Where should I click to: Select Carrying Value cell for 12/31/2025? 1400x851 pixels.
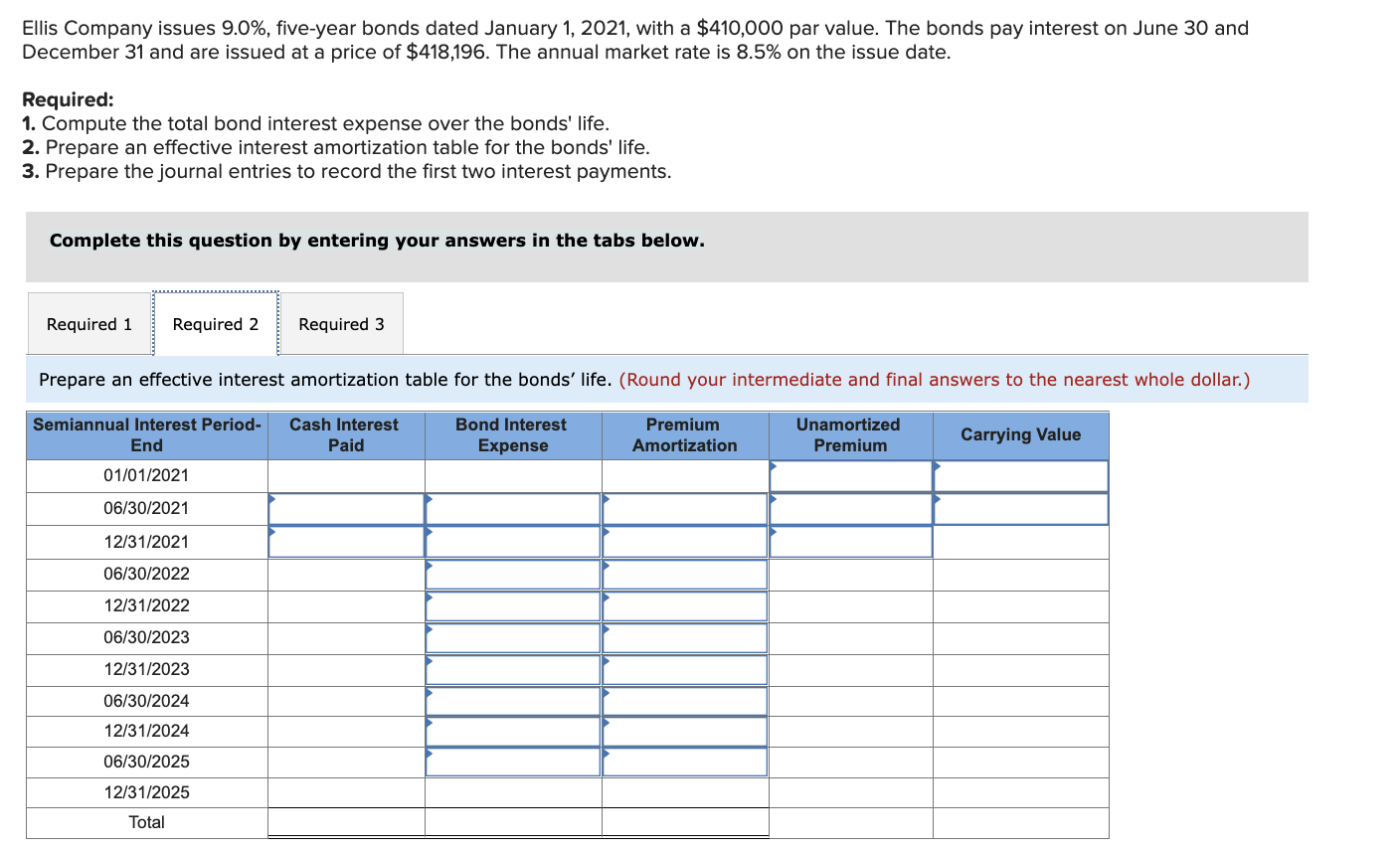[x=1020, y=793]
